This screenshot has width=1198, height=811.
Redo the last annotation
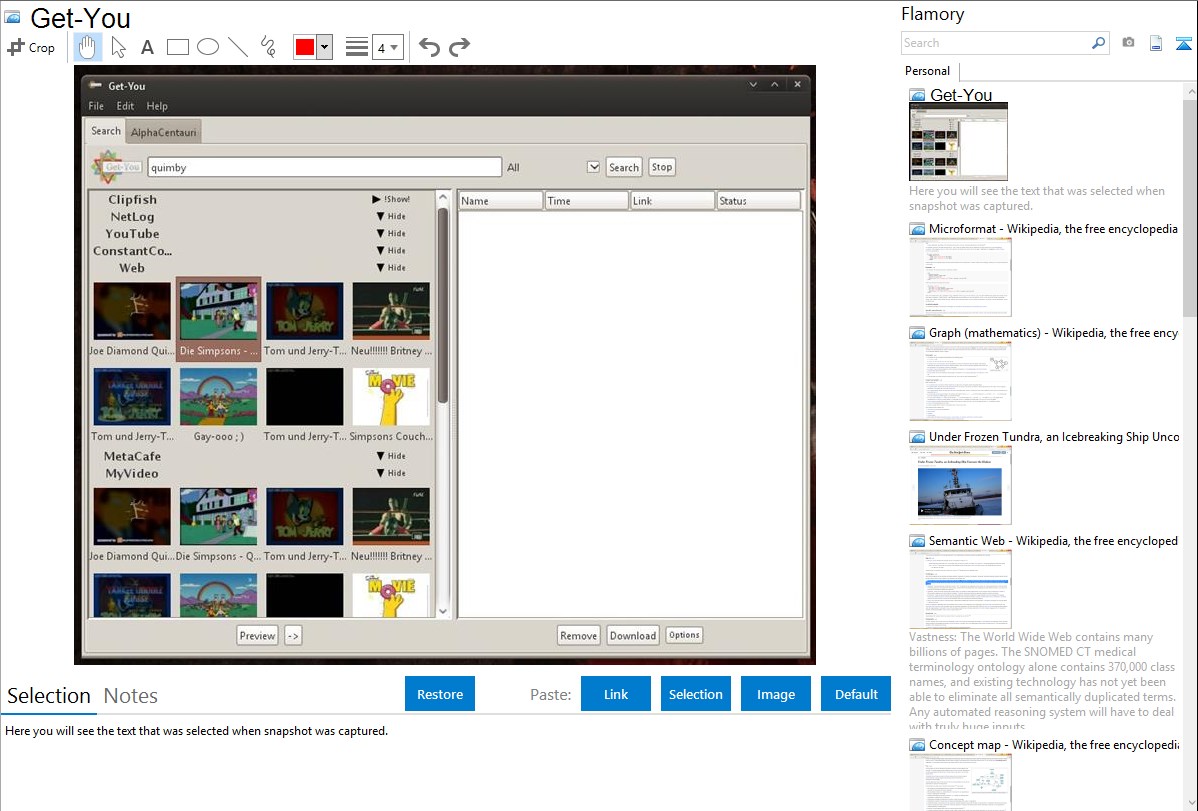tap(459, 47)
